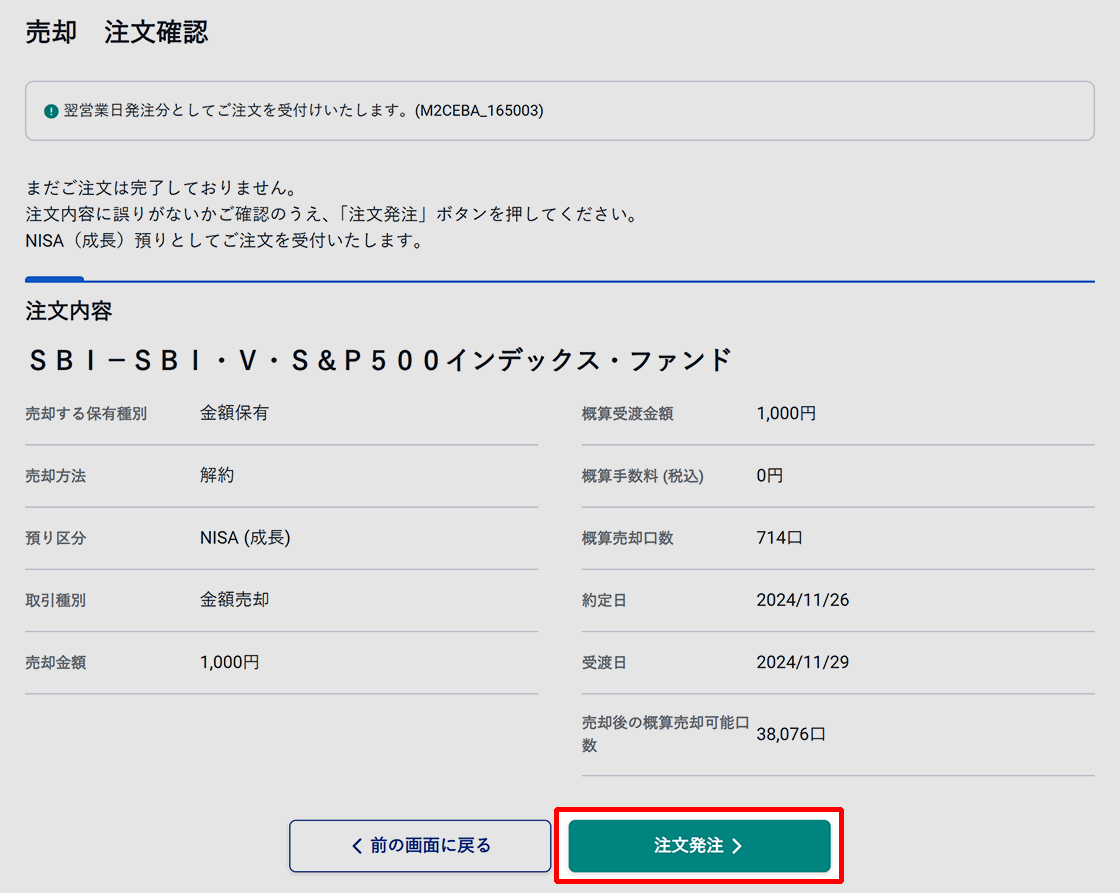Select the 概算売却口数 value 714口
Image resolution: width=1120 pixels, height=893 pixels.
(779, 537)
